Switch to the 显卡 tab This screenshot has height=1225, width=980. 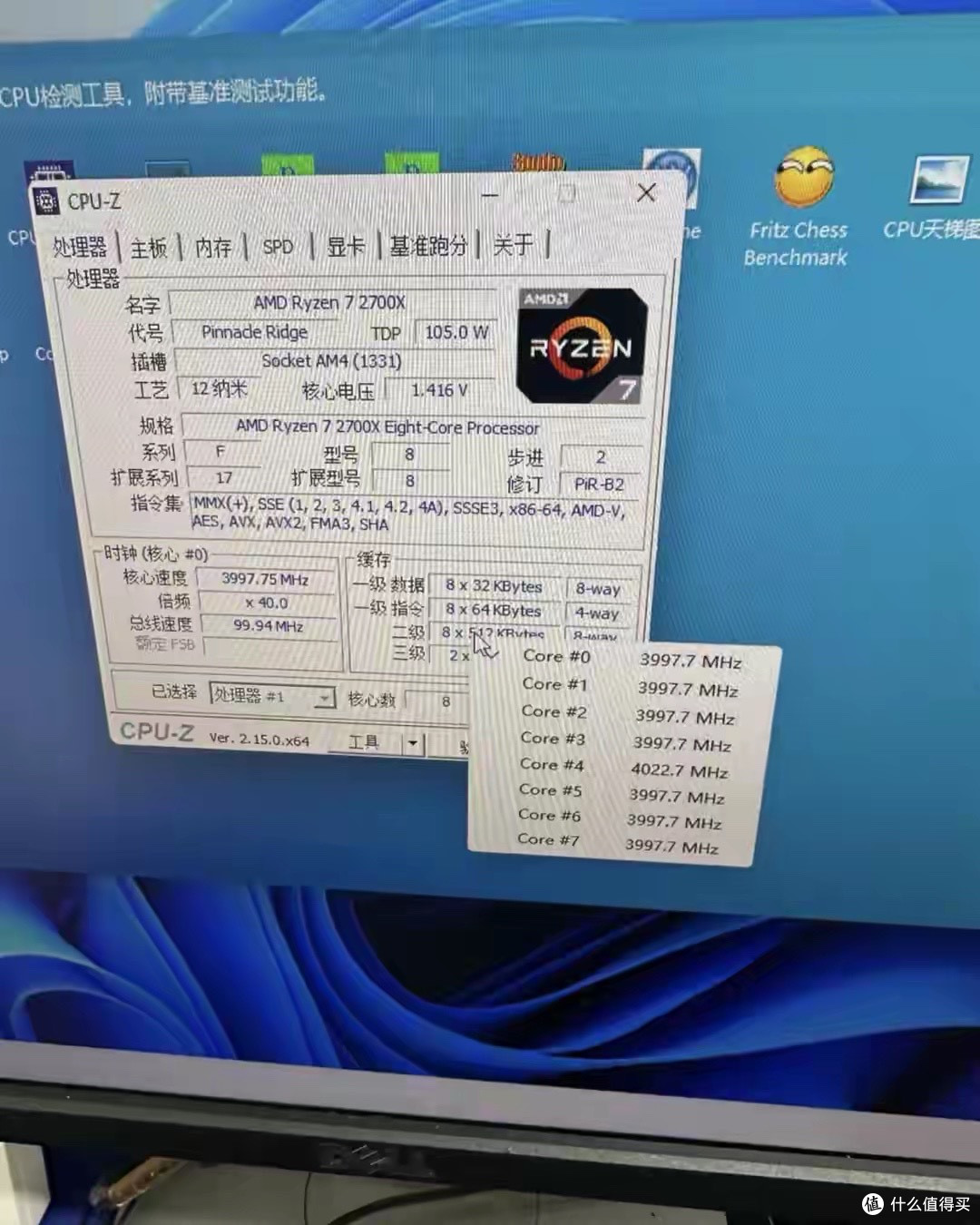tap(346, 246)
